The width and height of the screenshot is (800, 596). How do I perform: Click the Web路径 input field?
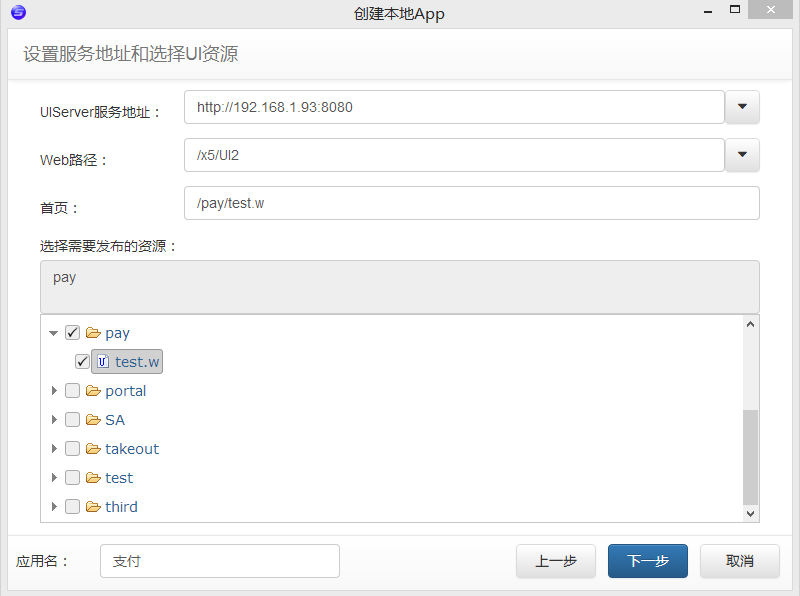click(x=454, y=155)
